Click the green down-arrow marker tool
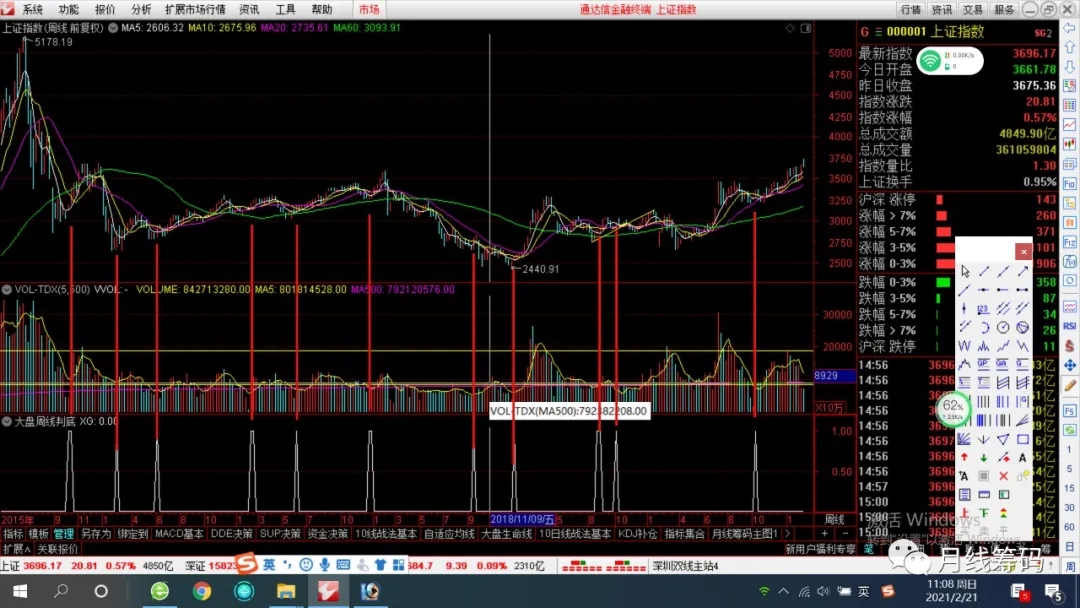Image resolution: width=1080 pixels, height=608 pixels. (984, 457)
